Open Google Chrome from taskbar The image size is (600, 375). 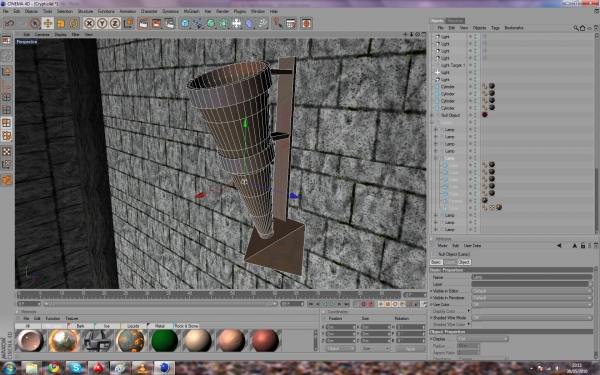coord(54,368)
